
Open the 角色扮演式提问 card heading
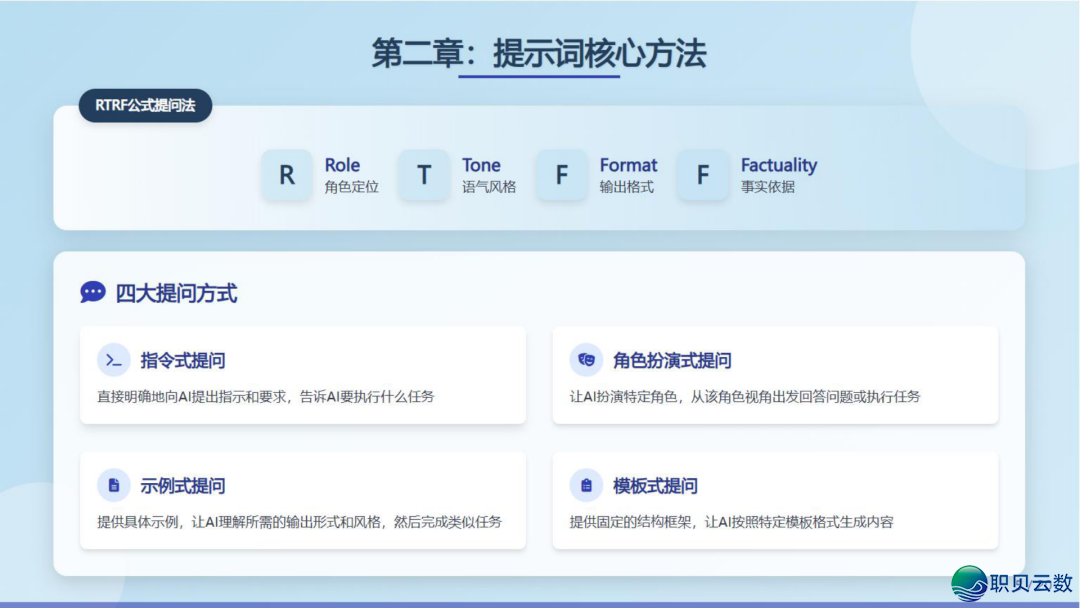(x=672, y=360)
